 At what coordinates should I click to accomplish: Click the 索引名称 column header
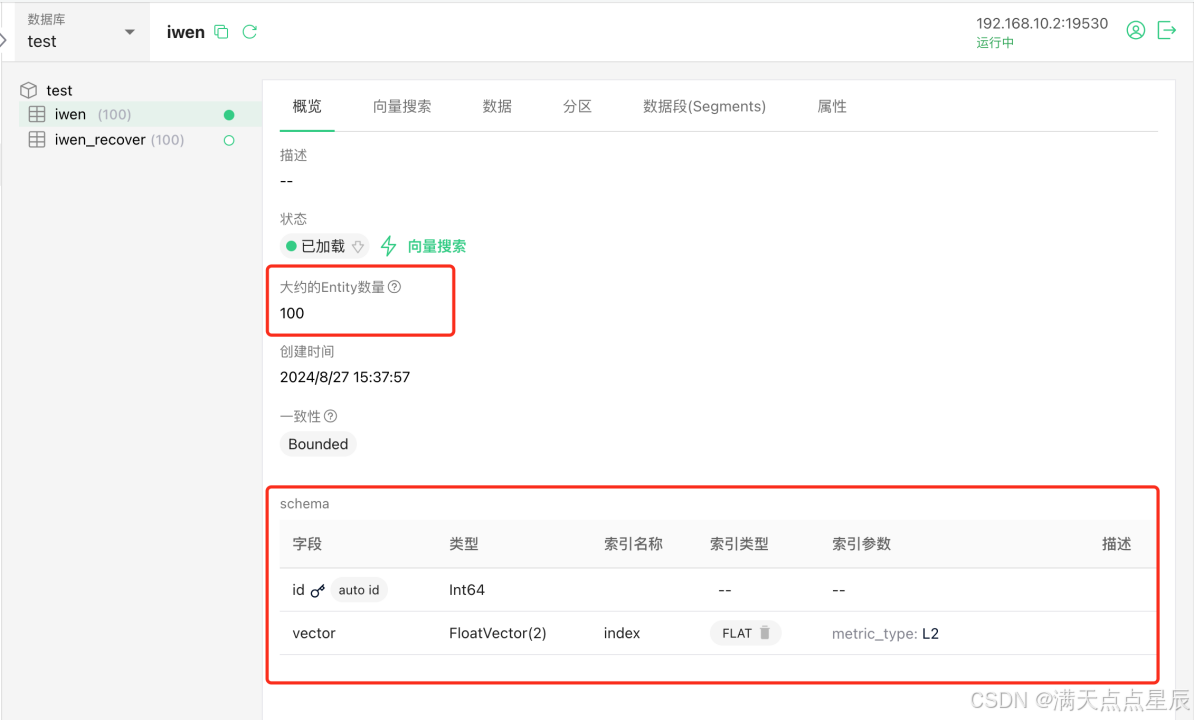(x=633, y=544)
